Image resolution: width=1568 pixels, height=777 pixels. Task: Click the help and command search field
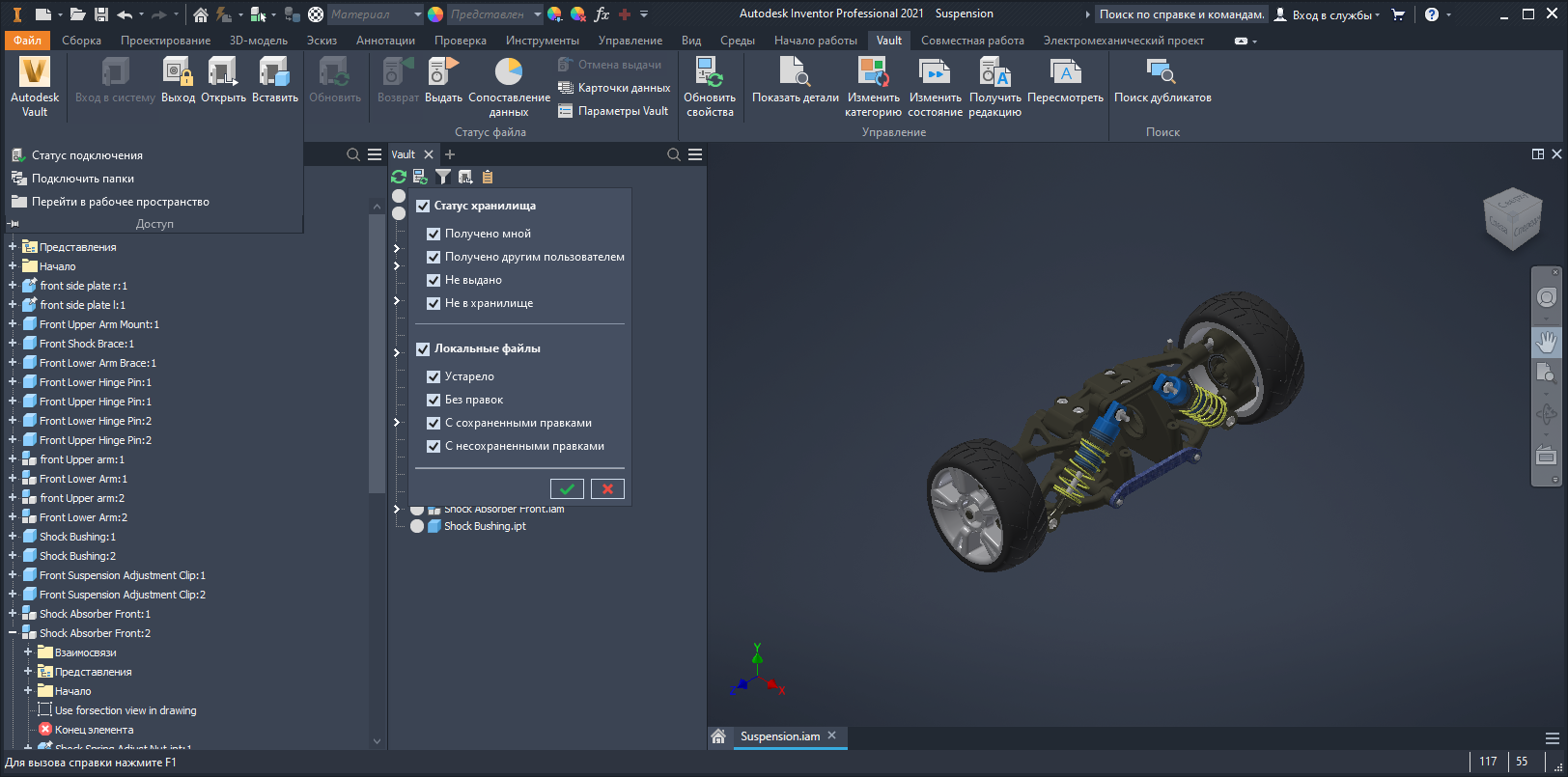click(1182, 14)
